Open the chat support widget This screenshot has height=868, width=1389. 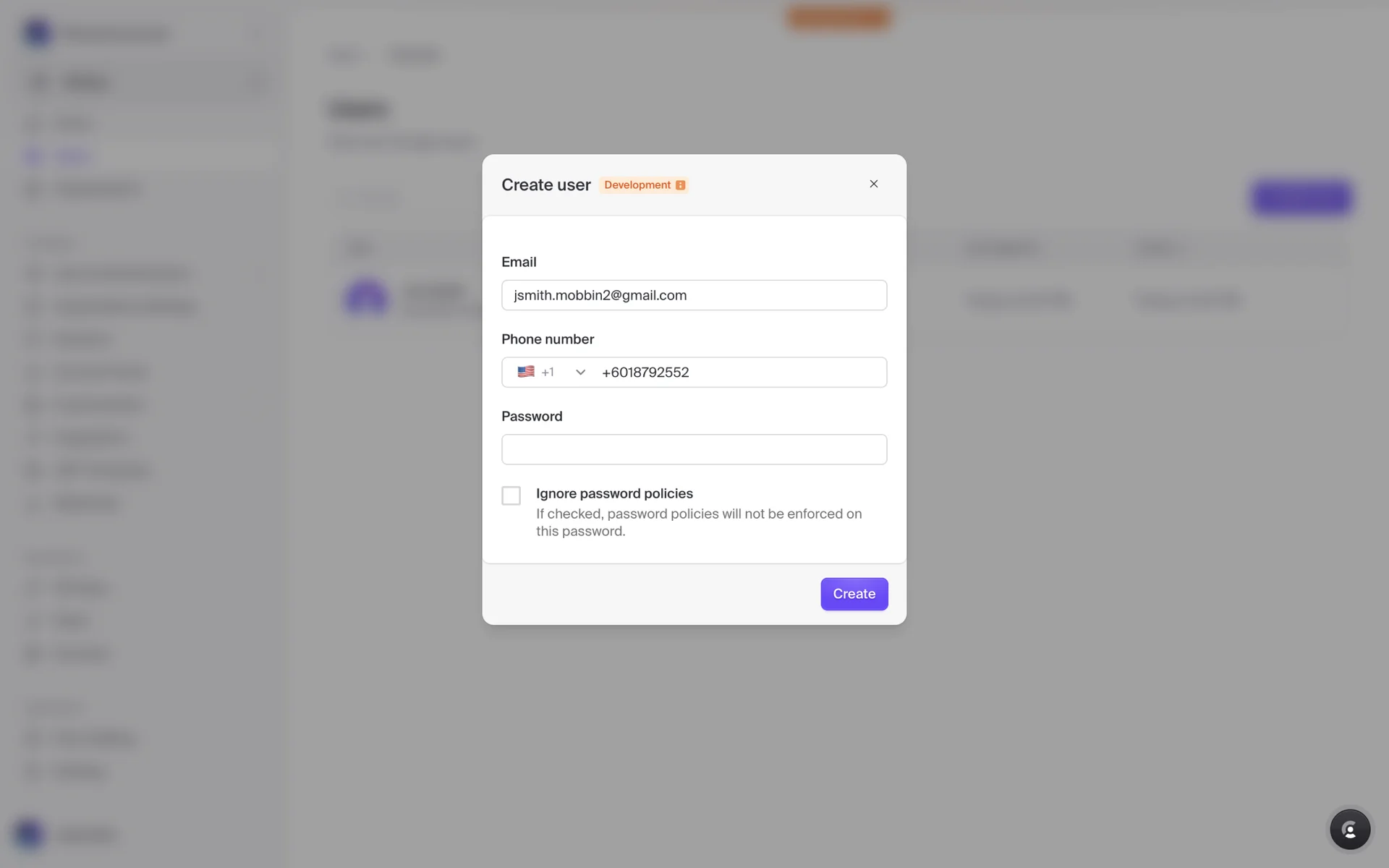1349,829
